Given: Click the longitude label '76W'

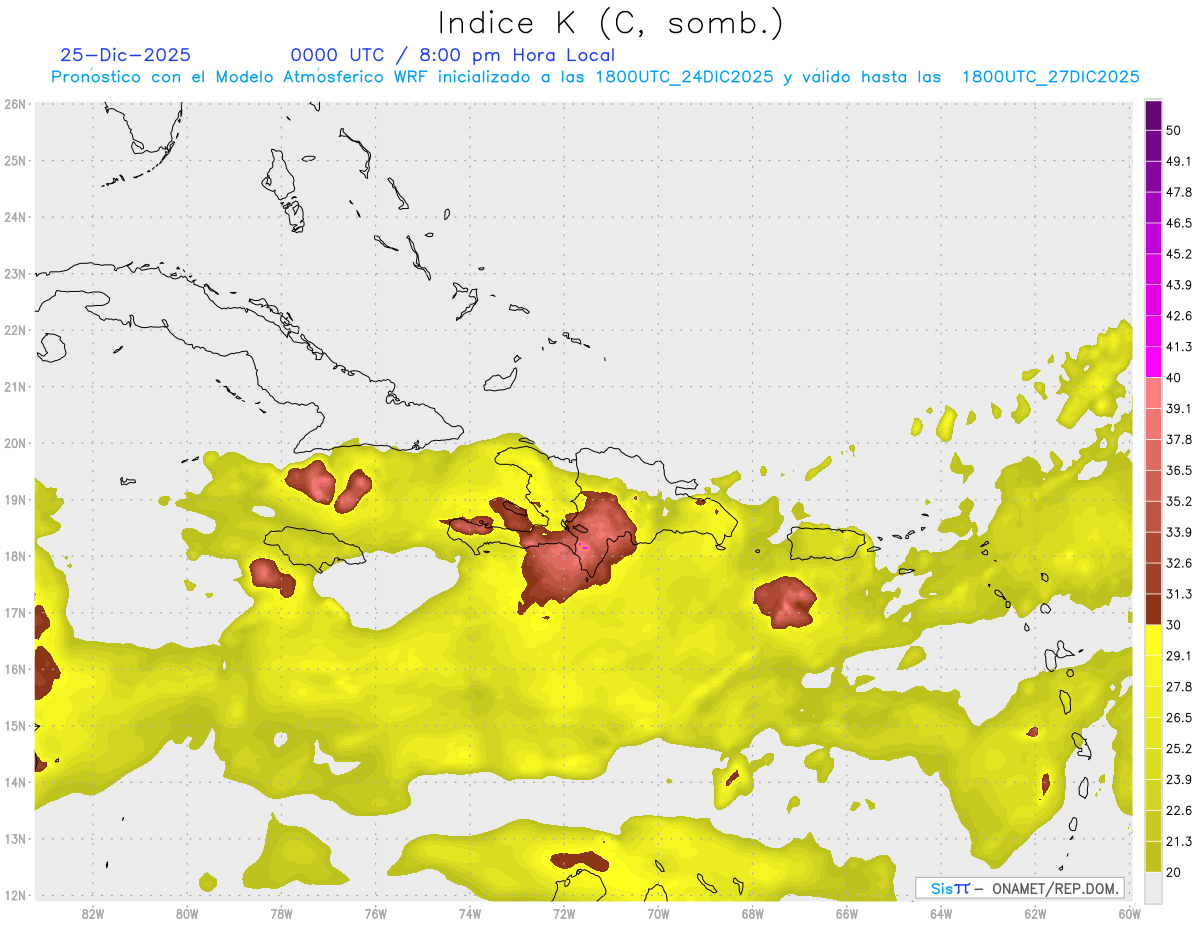Looking at the screenshot, I should pos(375,914).
